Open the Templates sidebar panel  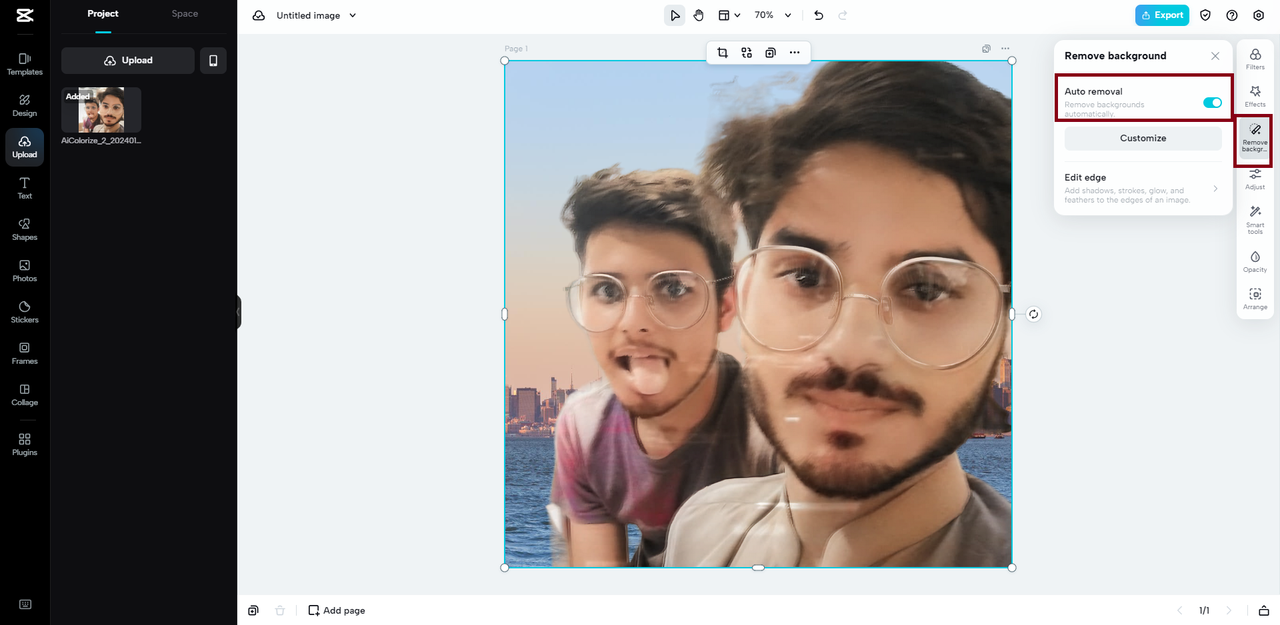[25, 64]
